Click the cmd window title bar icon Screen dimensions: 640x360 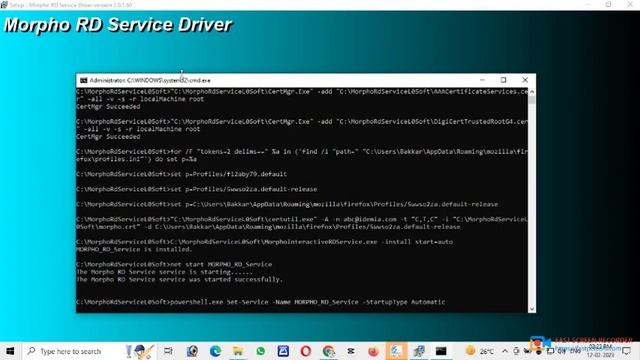[84, 80]
